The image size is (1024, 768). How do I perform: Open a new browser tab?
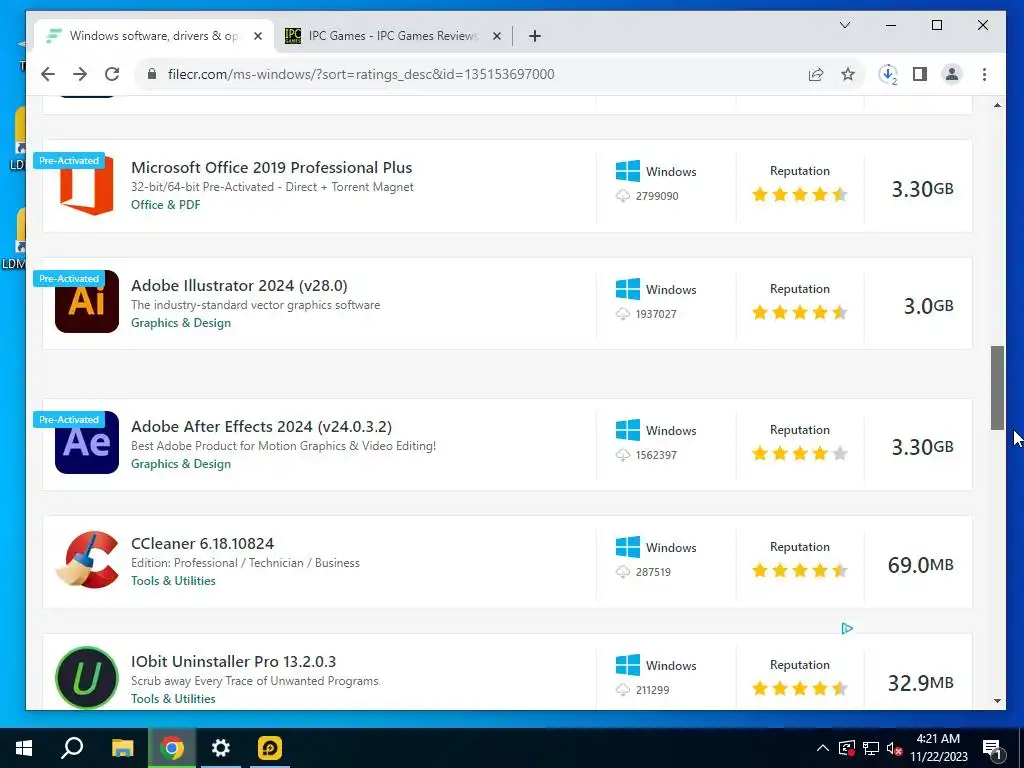pyautogui.click(x=535, y=36)
